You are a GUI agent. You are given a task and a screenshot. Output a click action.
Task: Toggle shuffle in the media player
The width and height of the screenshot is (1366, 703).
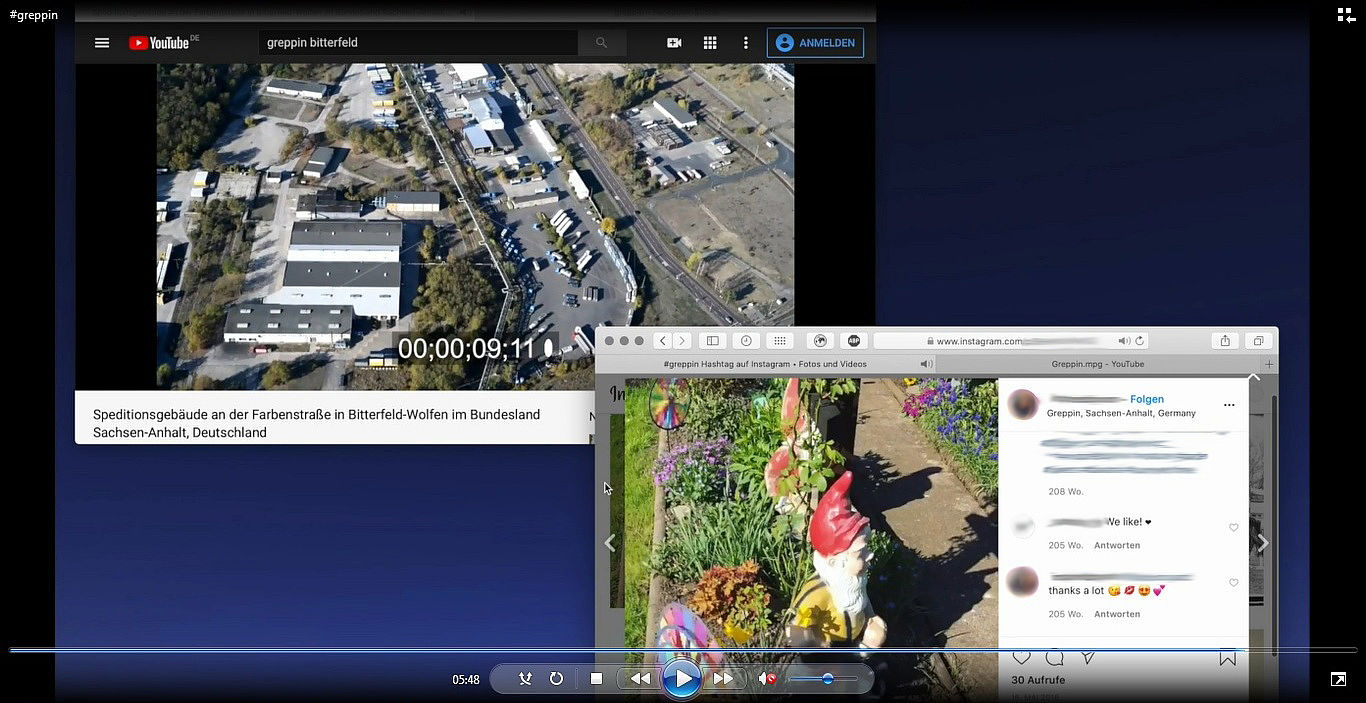tap(525, 679)
